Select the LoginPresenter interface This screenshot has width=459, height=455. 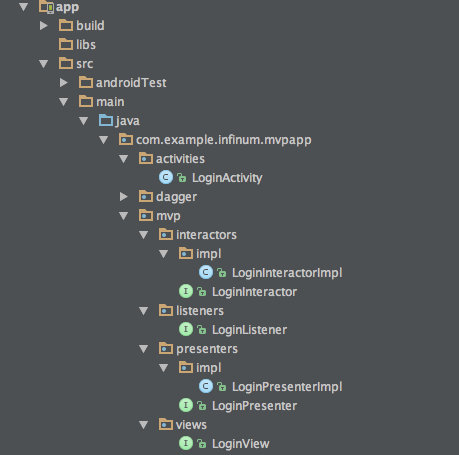click(254, 406)
